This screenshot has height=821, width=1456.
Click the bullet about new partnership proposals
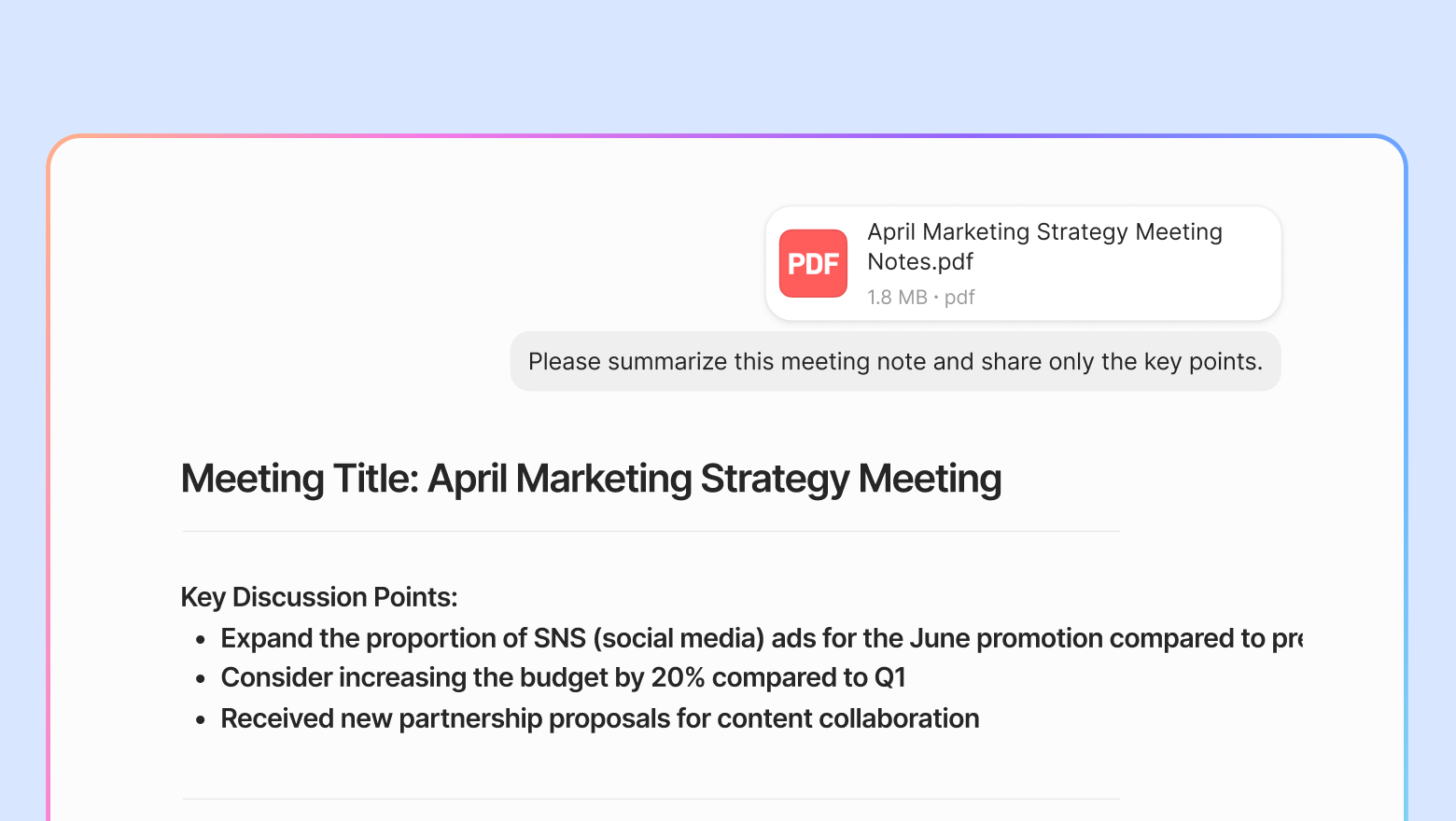click(599, 718)
